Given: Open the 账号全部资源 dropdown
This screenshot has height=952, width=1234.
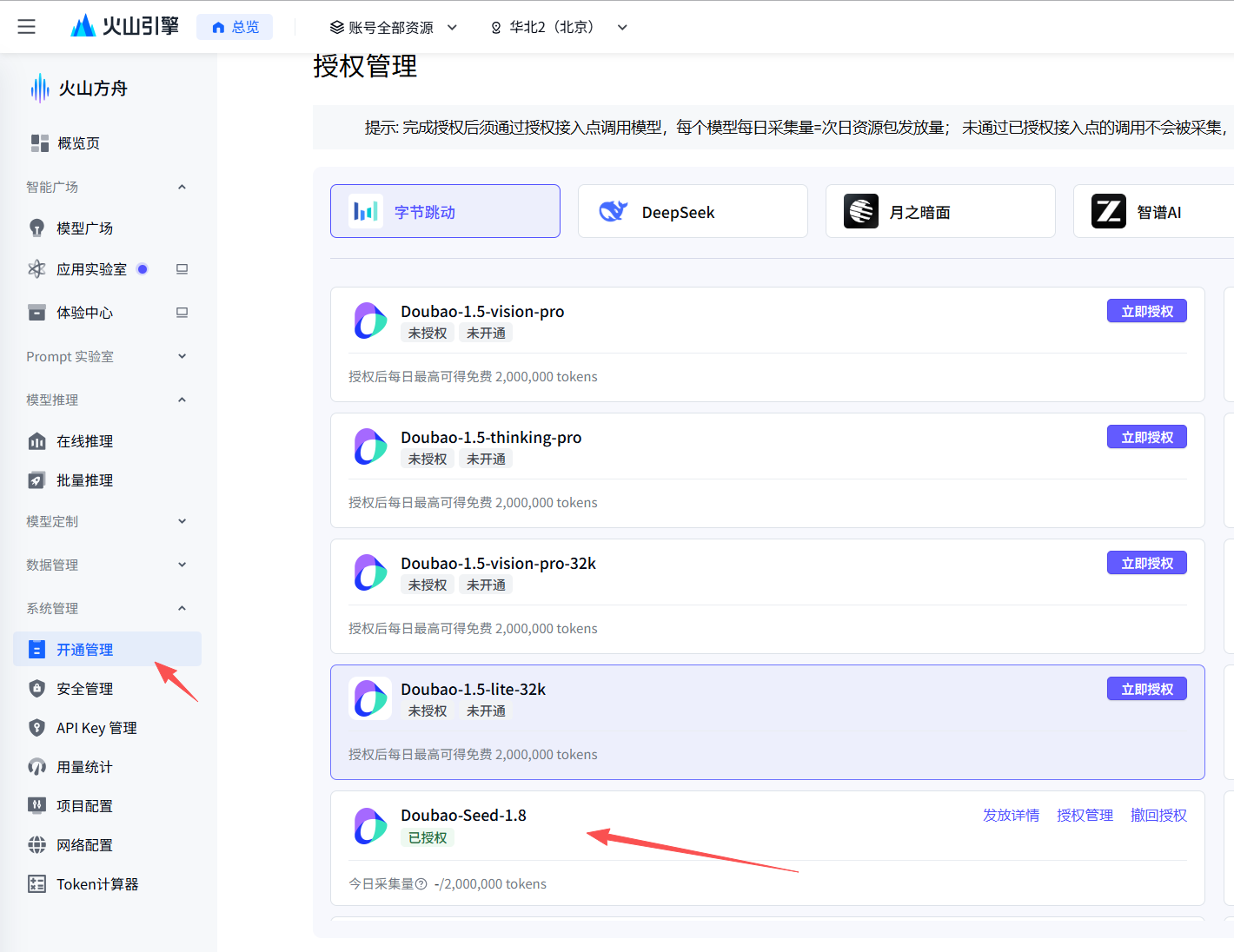Looking at the screenshot, I should [393, 27].
